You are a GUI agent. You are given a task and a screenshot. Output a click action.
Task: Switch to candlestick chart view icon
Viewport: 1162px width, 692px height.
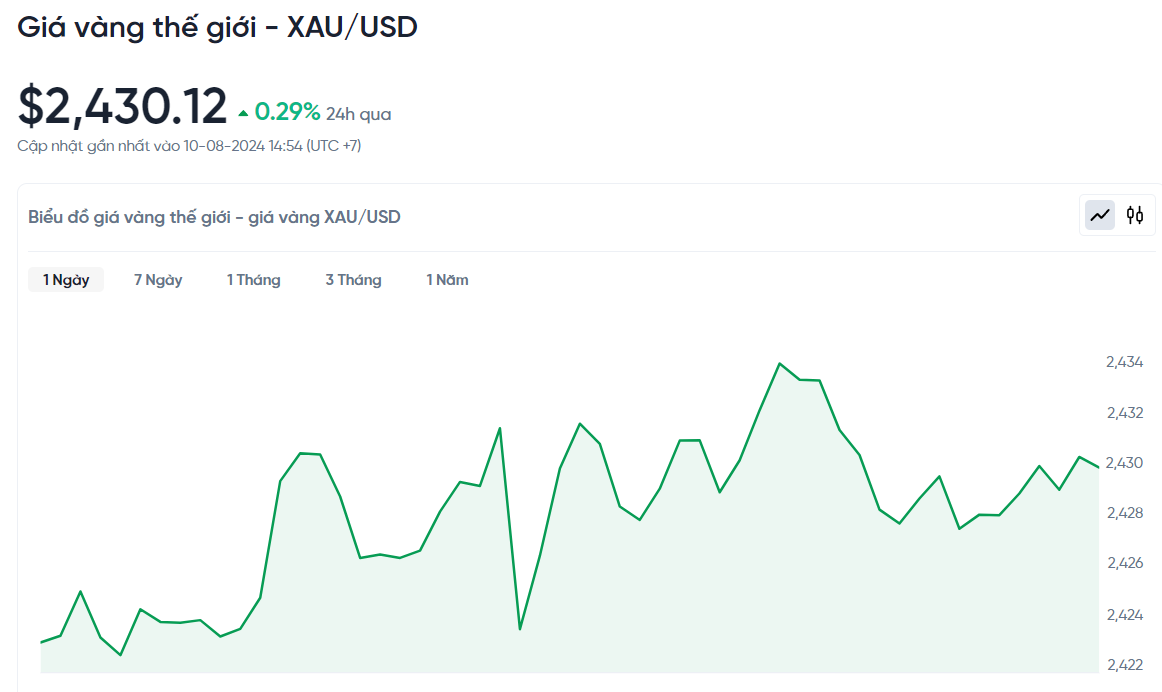[x=1135, y=215]
